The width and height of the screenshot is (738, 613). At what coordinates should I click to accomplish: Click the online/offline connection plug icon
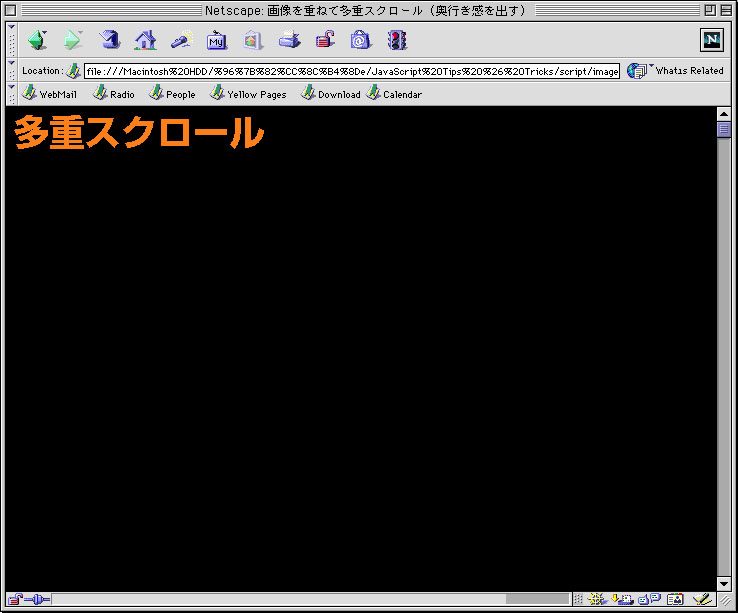(37, 599)
